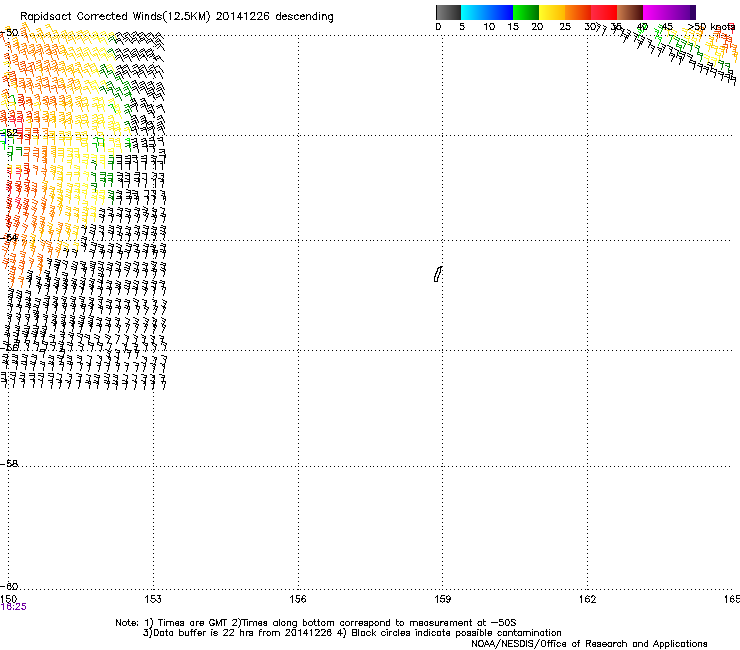Click the '15' label under the color bar
The height and width of the screenshot is (650, 740).
(513, 27)
